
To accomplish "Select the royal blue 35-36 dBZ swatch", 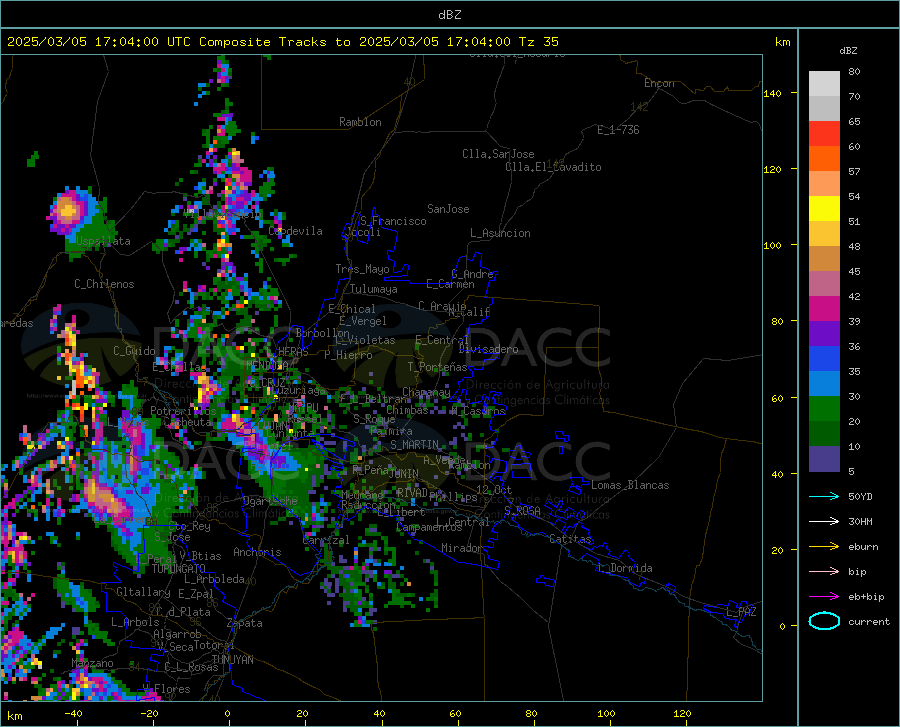I will click(x=824, y=358).
